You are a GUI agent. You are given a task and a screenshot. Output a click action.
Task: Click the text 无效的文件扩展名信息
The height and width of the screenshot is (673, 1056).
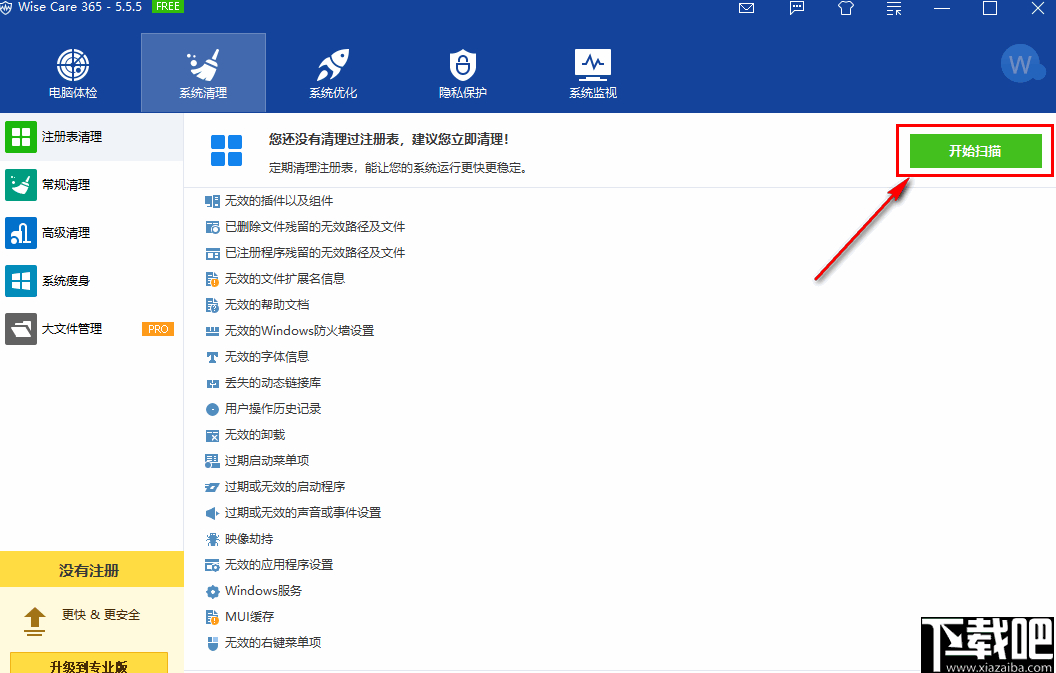[x=285, y=278]
